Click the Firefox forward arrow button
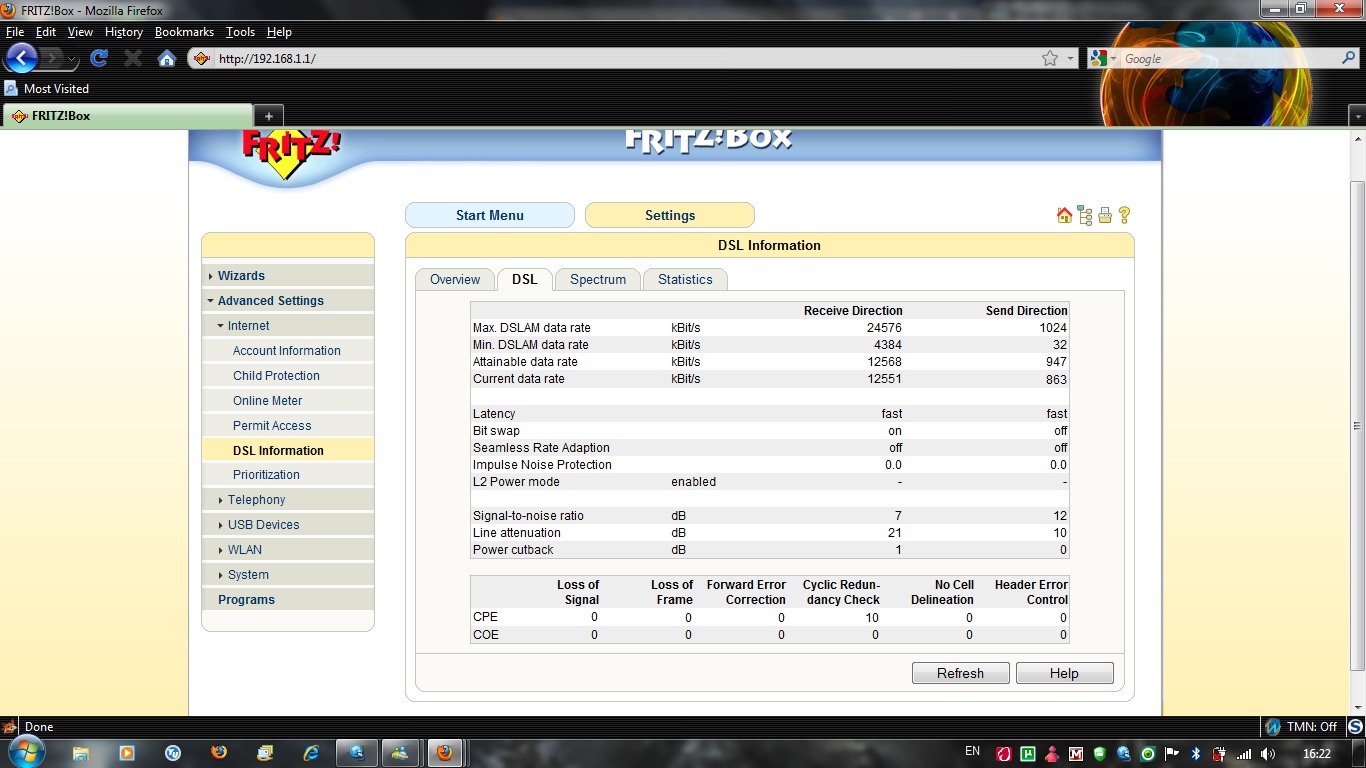 (x=54, y=58)
